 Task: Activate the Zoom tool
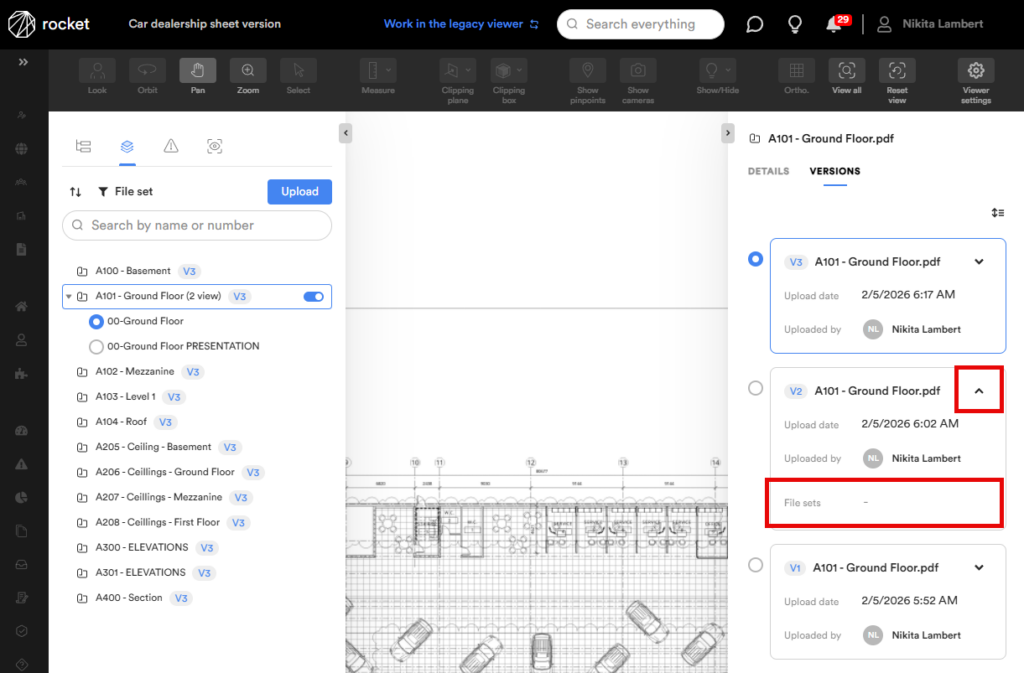247,76
